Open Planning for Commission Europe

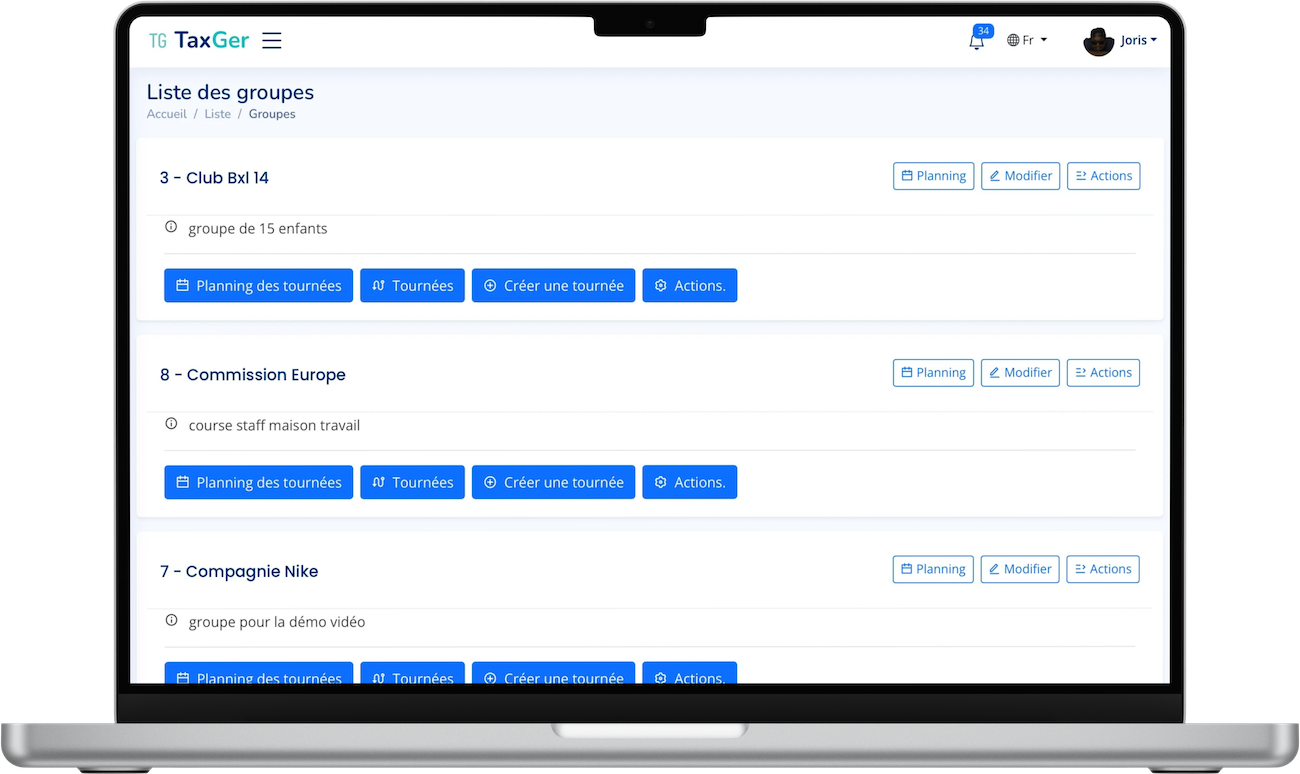933,373
